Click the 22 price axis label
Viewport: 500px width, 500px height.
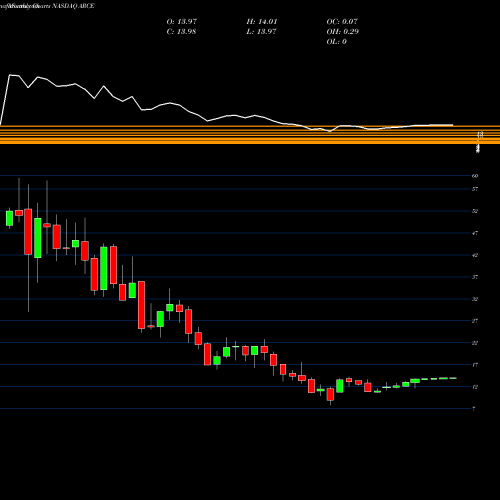pyautogui.click(x=475, y=343)
